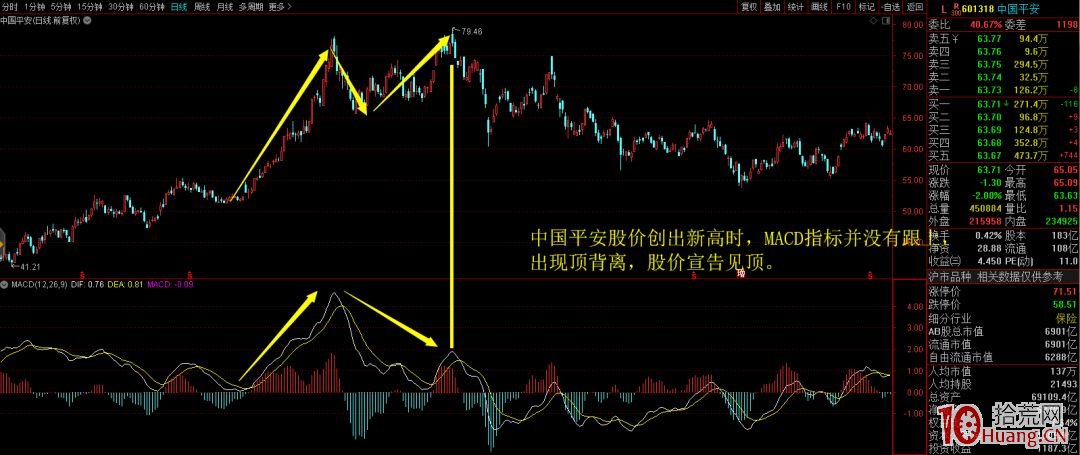Select the 60分钟 period tab
This screenshot has width=1080, height=455.
click(151, 7)
